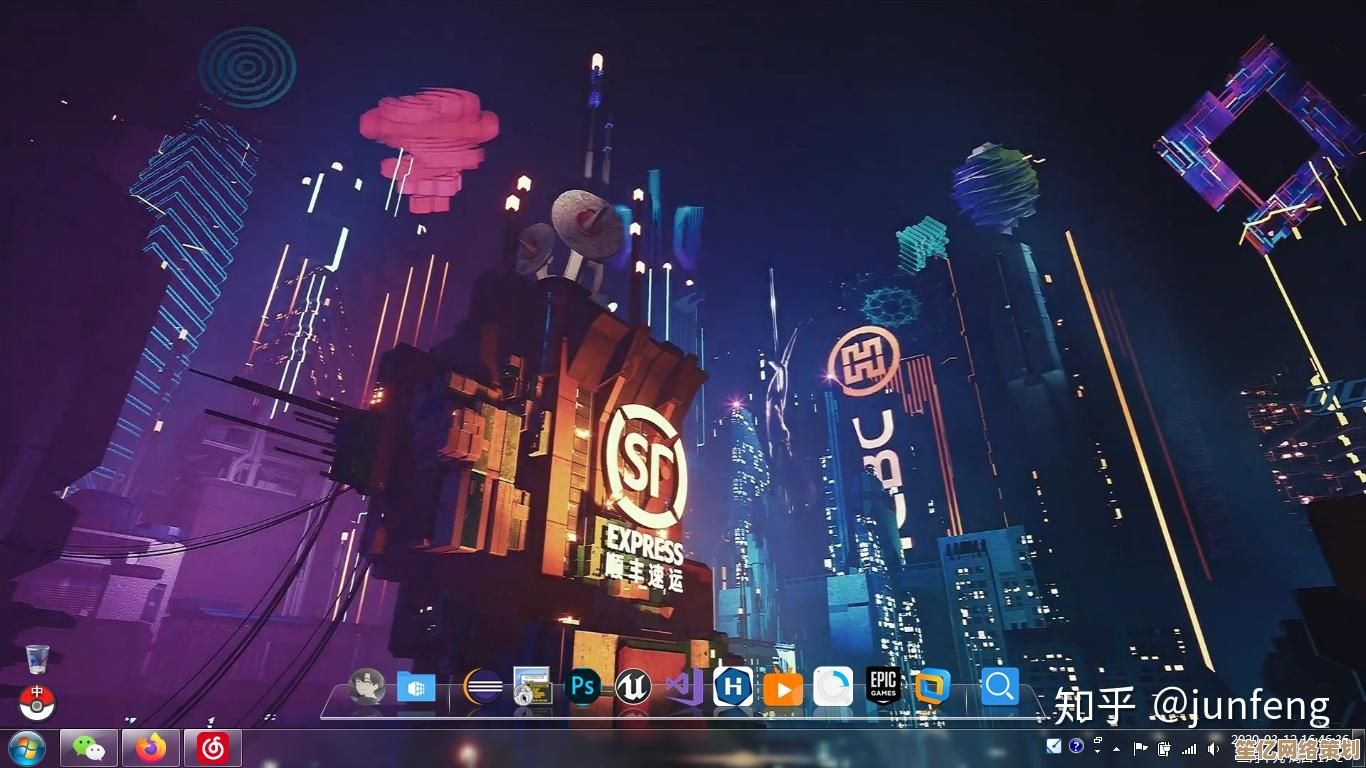Viewport: 1366px width, 768px height.
Task: Open the Windows Start menu
Action: coord(26,748)
